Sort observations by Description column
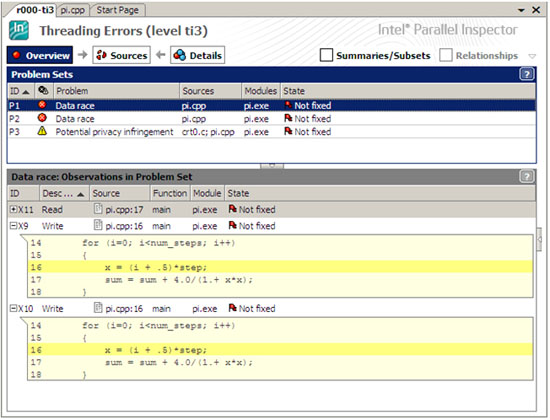The image size is (550, 420). coord(63,193)
